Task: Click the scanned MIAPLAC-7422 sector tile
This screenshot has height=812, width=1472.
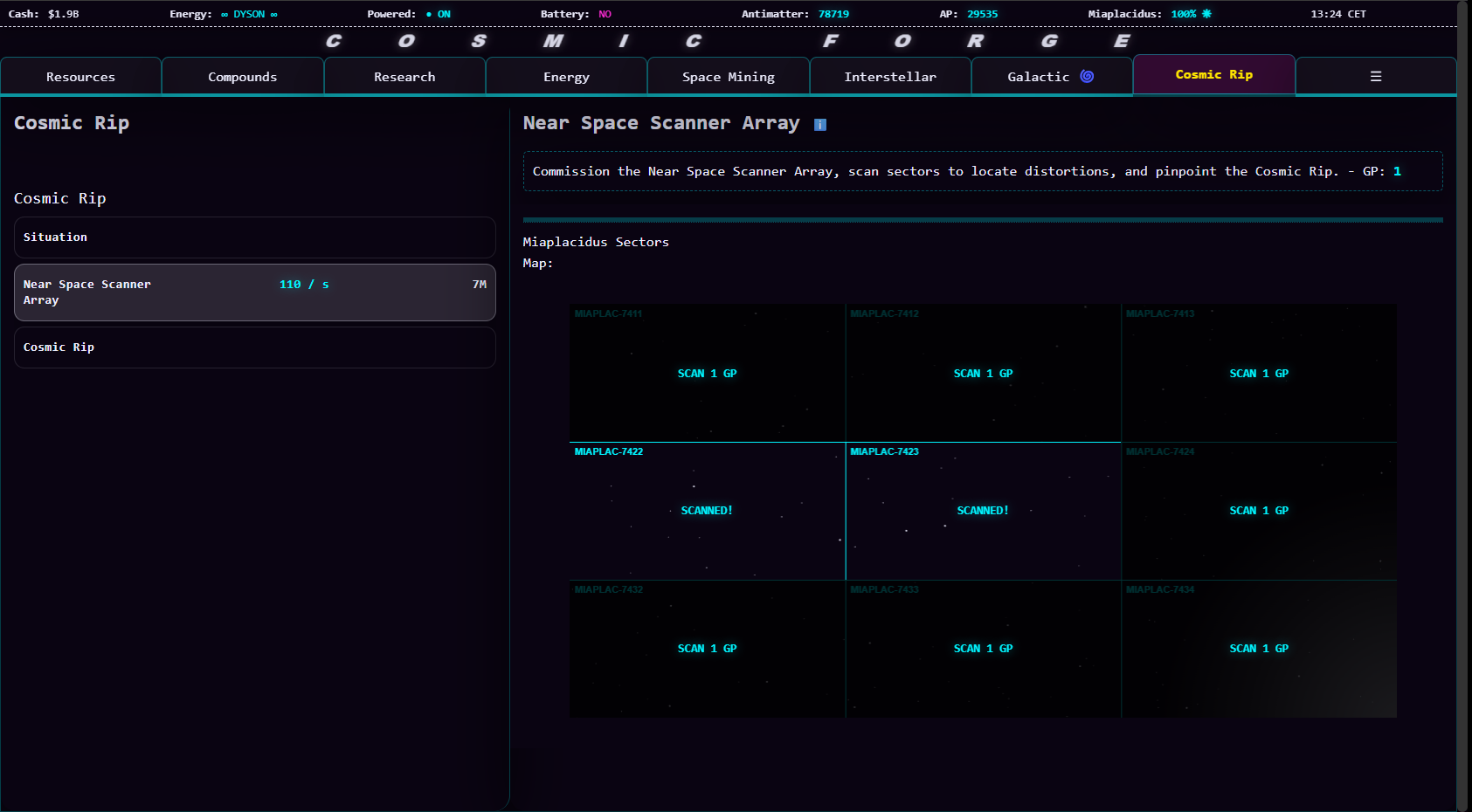Action: pyautogui.click(x=707, y=511)
